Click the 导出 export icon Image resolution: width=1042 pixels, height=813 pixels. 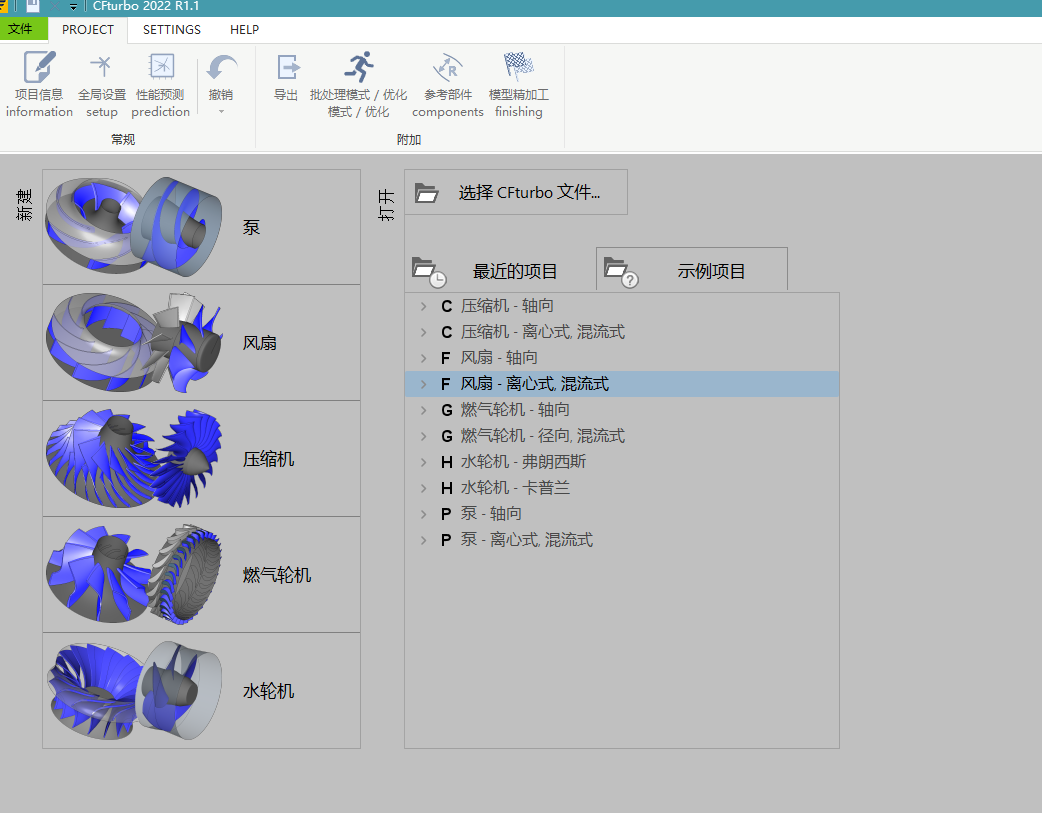[286, 68]
